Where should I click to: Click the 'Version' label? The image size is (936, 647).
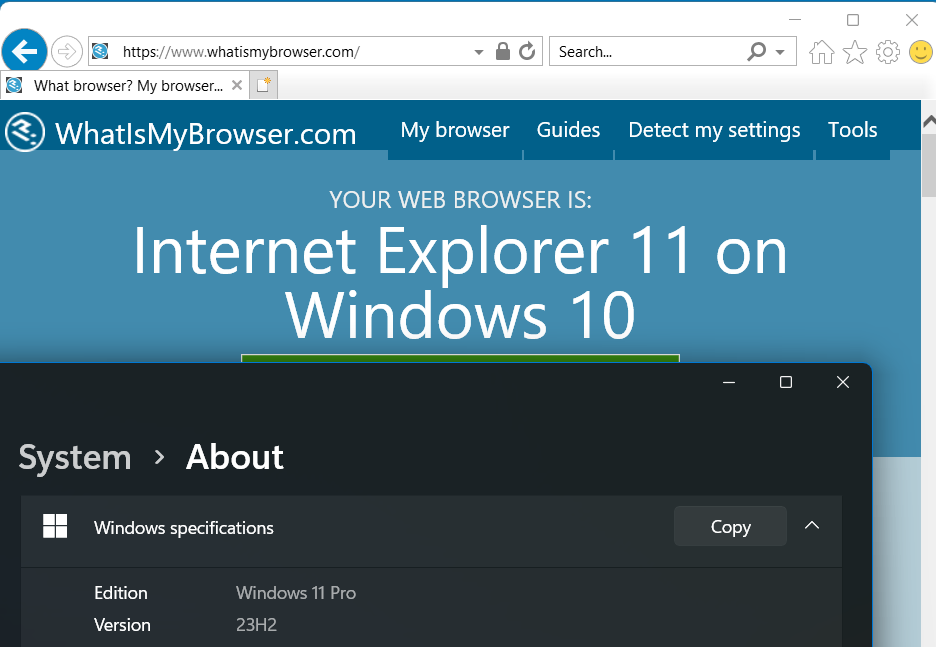pos(122,625)
